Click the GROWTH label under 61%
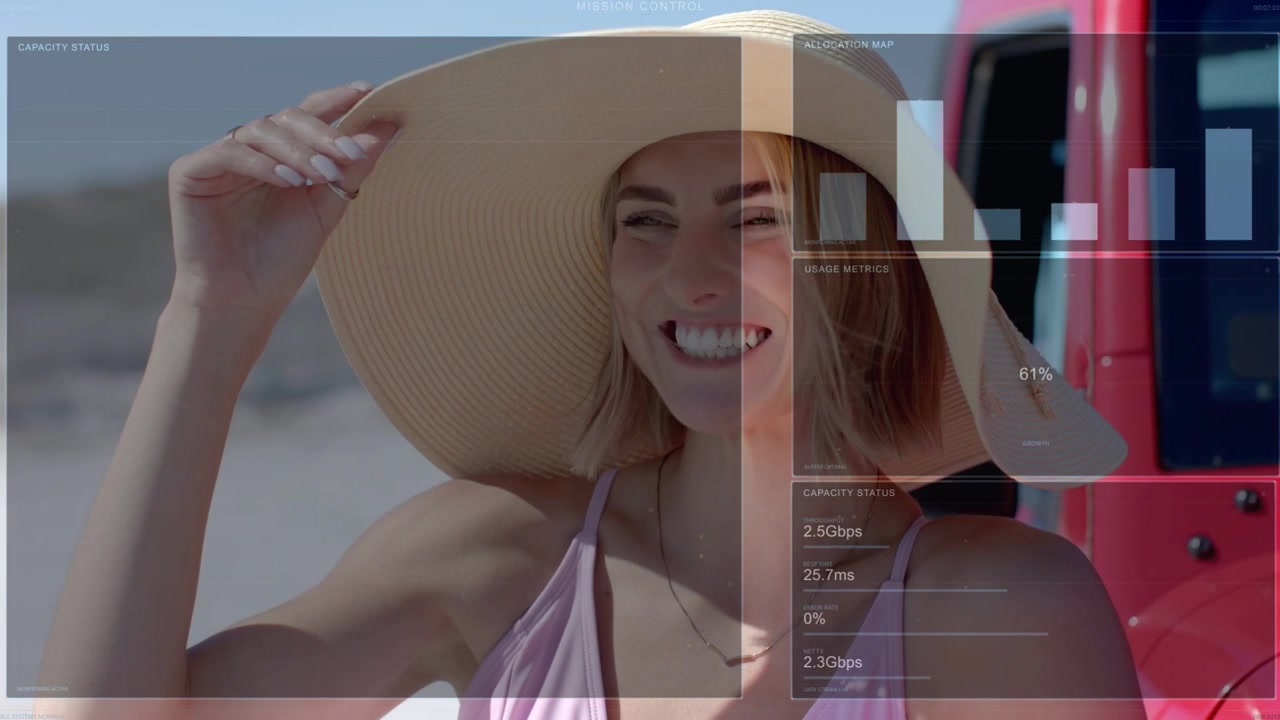The image size is (1280, 720). (1036, 443)
